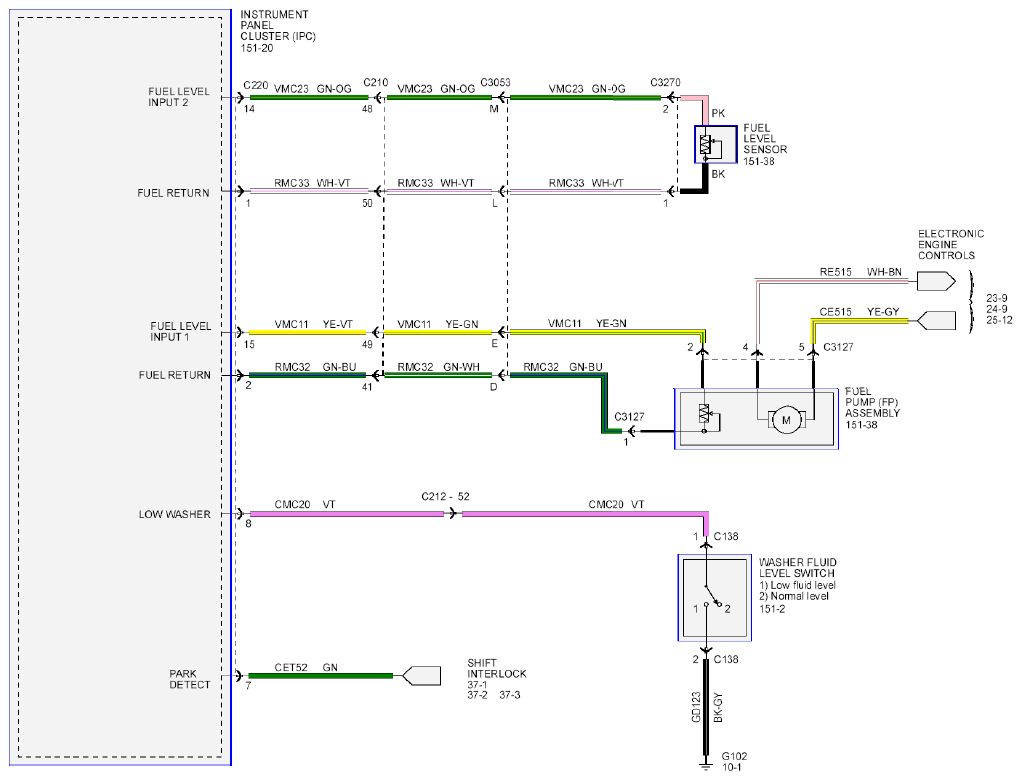Click the C3270 connector label

pyautogui.click(x=665, y=83)
